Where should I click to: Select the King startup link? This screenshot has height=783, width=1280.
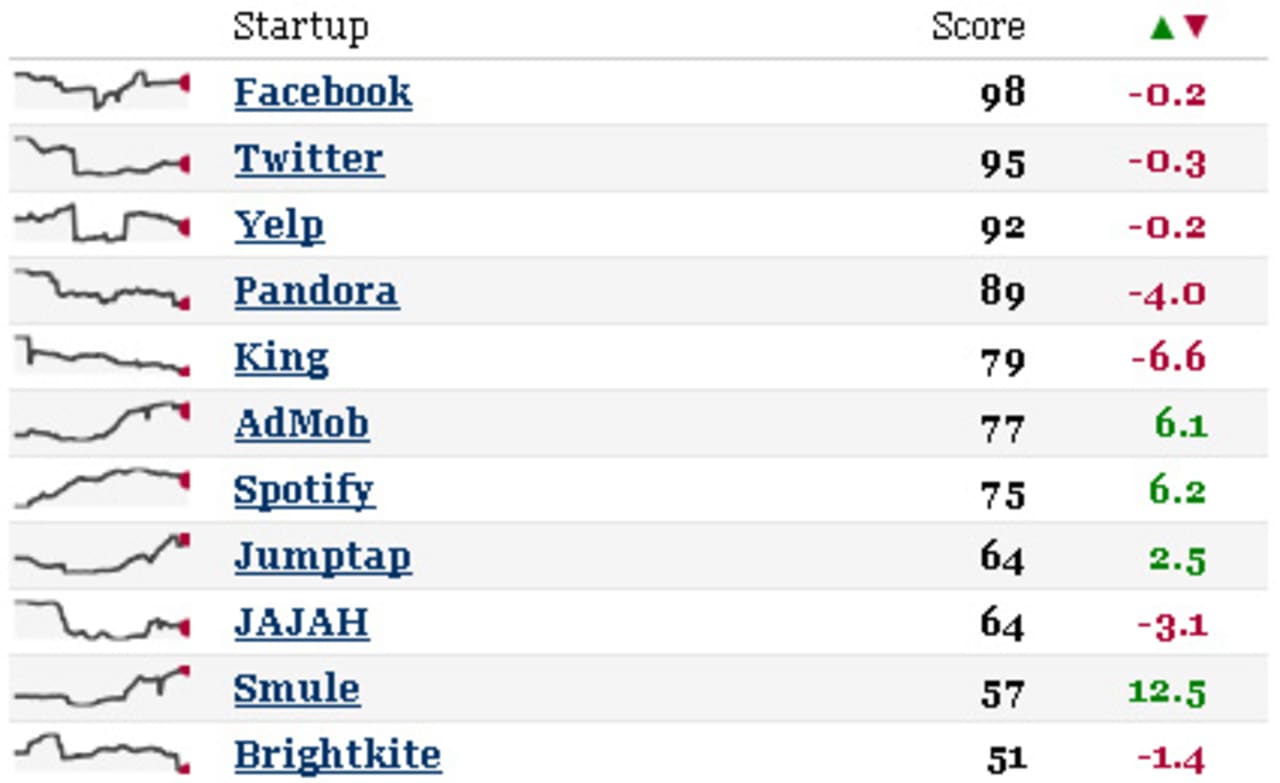[x=281, y=358]
